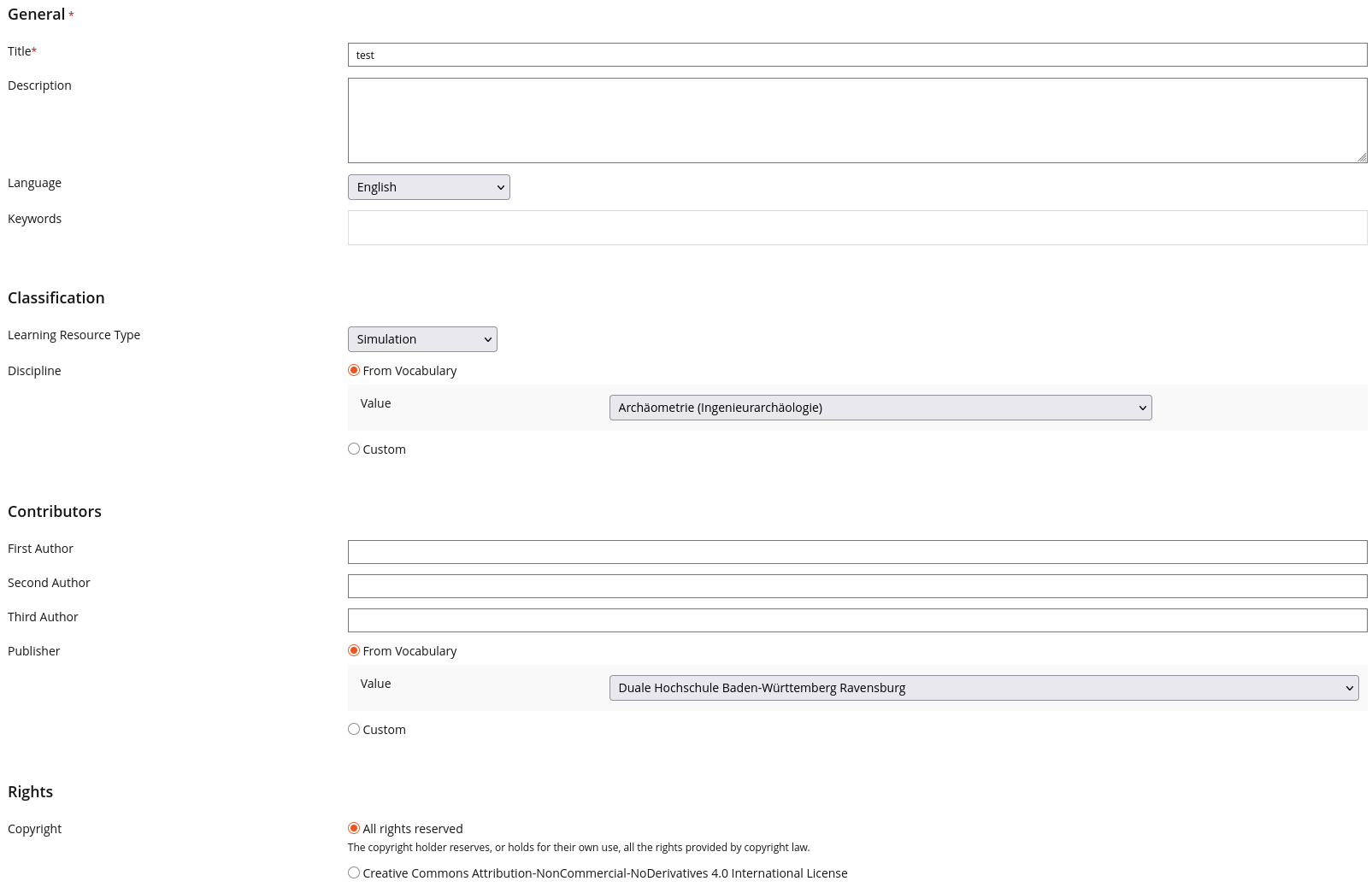Click the Second Author text field

[857, 586]
